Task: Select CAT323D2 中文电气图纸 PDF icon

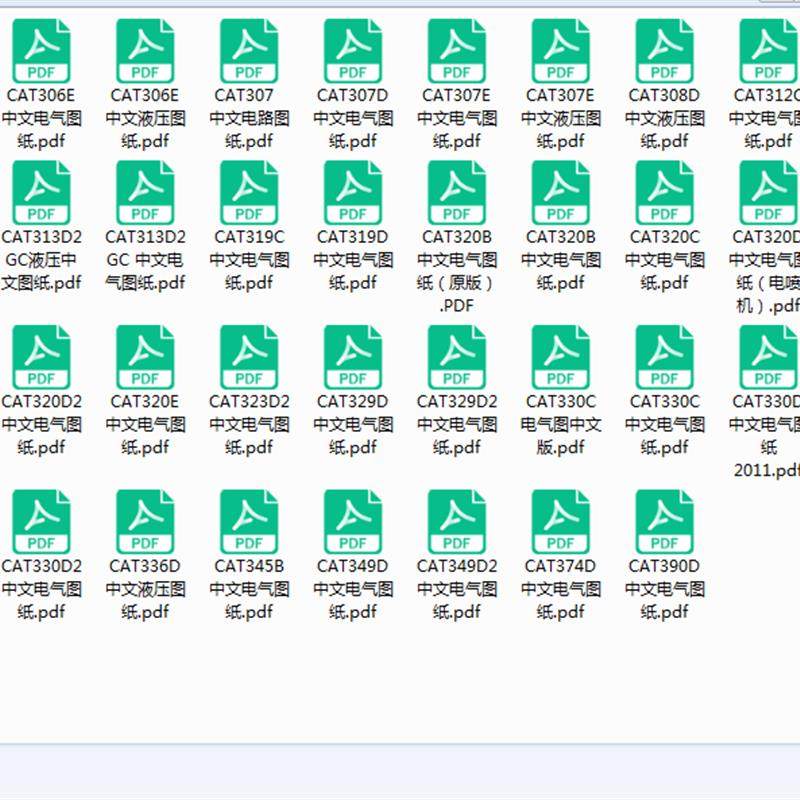Action: tap(249, 357)
